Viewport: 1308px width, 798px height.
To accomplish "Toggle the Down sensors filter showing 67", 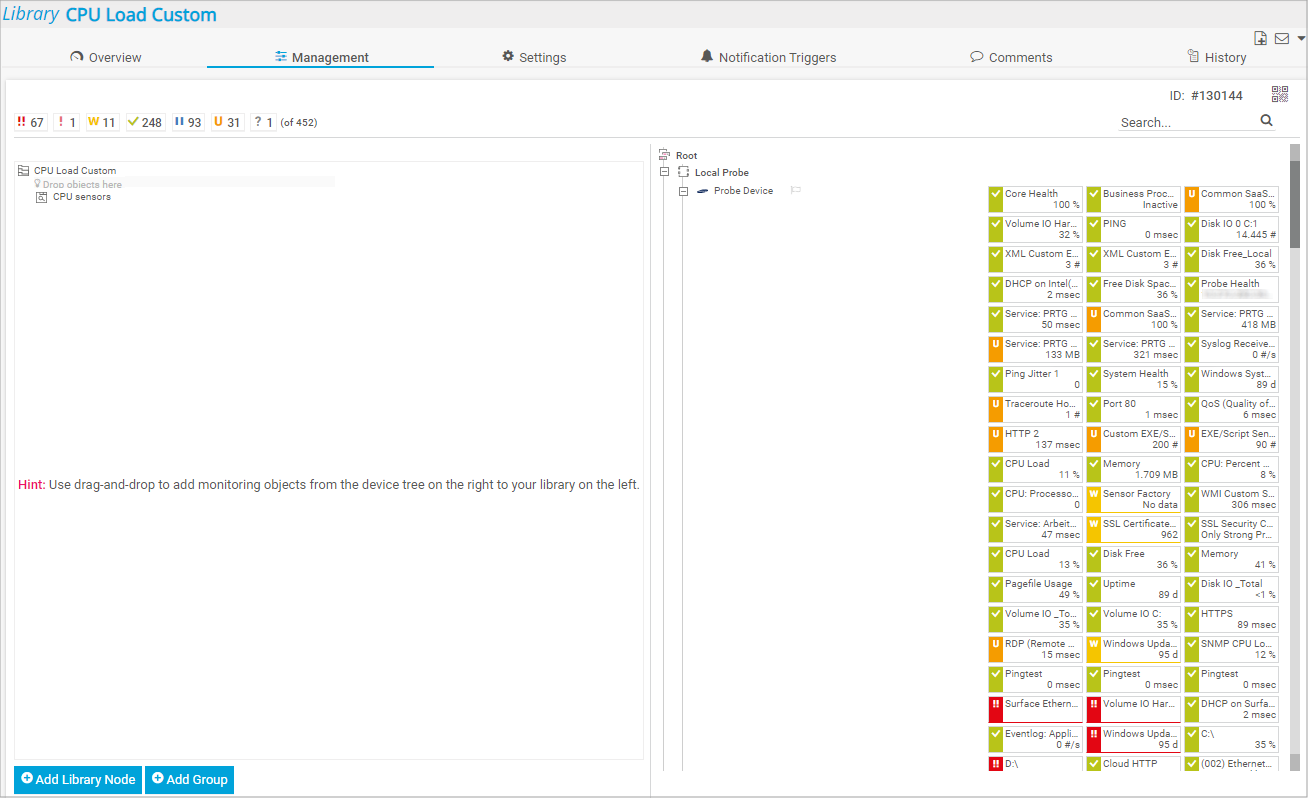I will (x=31, y=122).
